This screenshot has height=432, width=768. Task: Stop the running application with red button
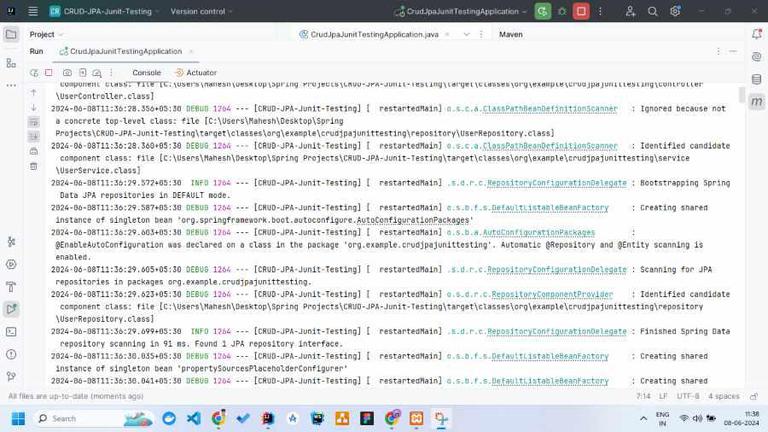581,11
